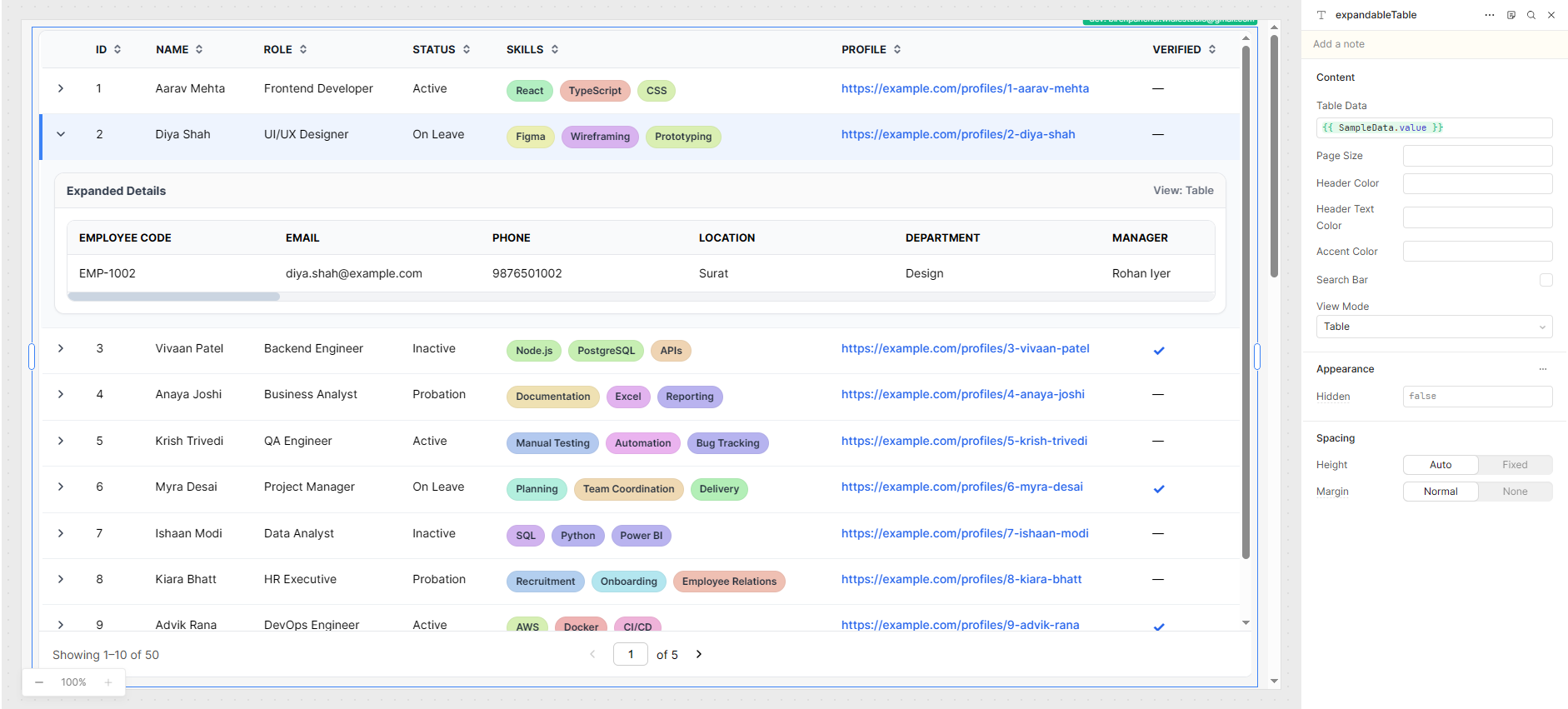This screenshot has width=1568, height=709.
Task: Sort the table by STATUS column
Action: 467,49
